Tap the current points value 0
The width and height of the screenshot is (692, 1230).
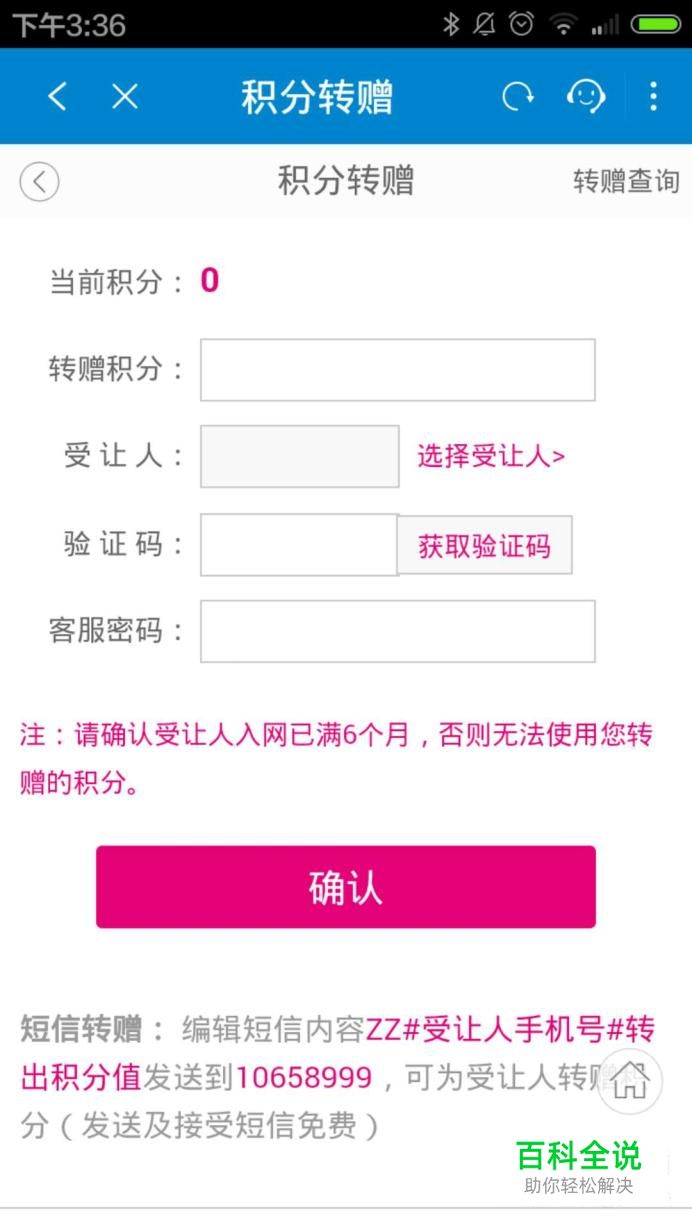pos(209,280)
